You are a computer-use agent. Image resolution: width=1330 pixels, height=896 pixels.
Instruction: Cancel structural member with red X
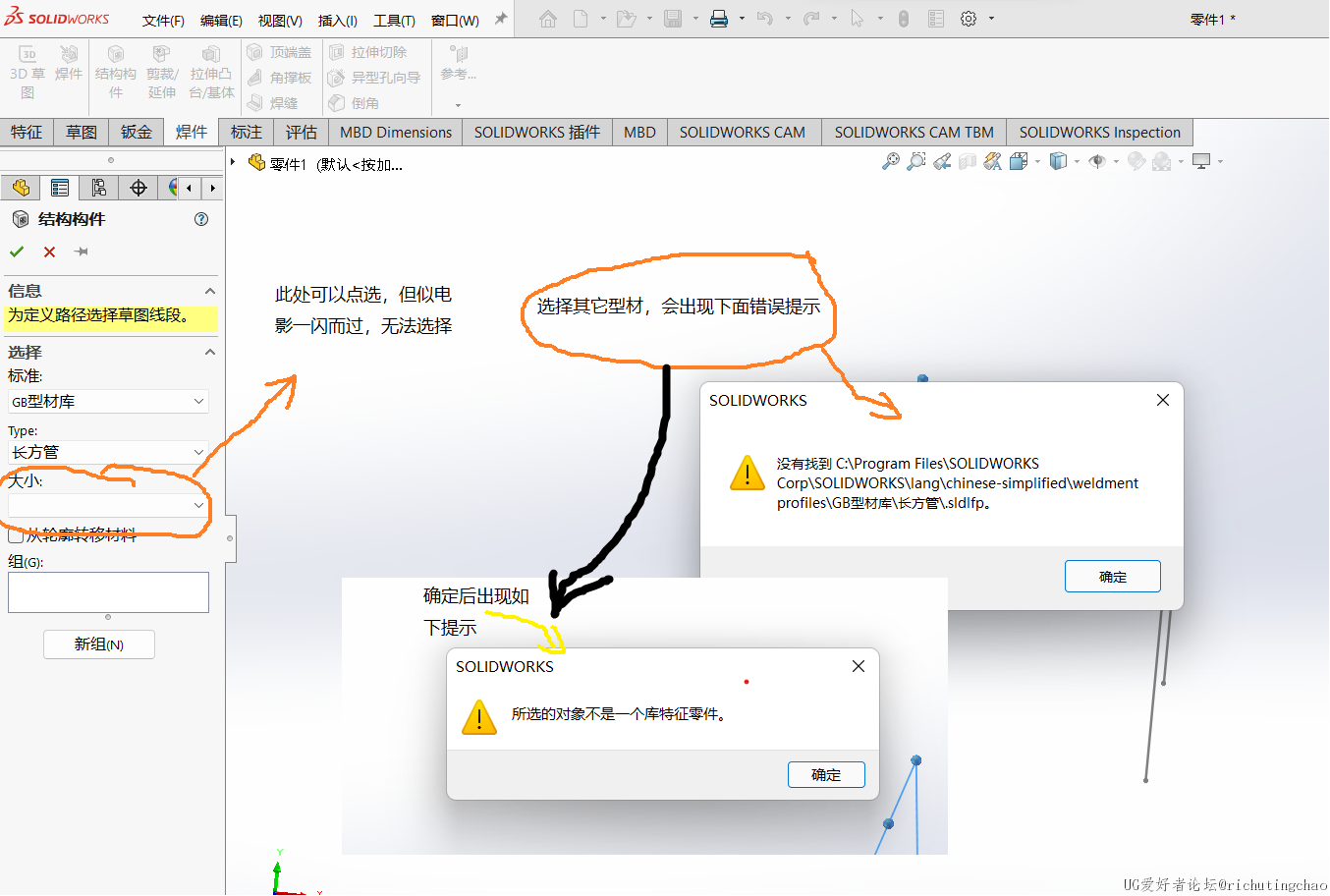tap(49, 252)
